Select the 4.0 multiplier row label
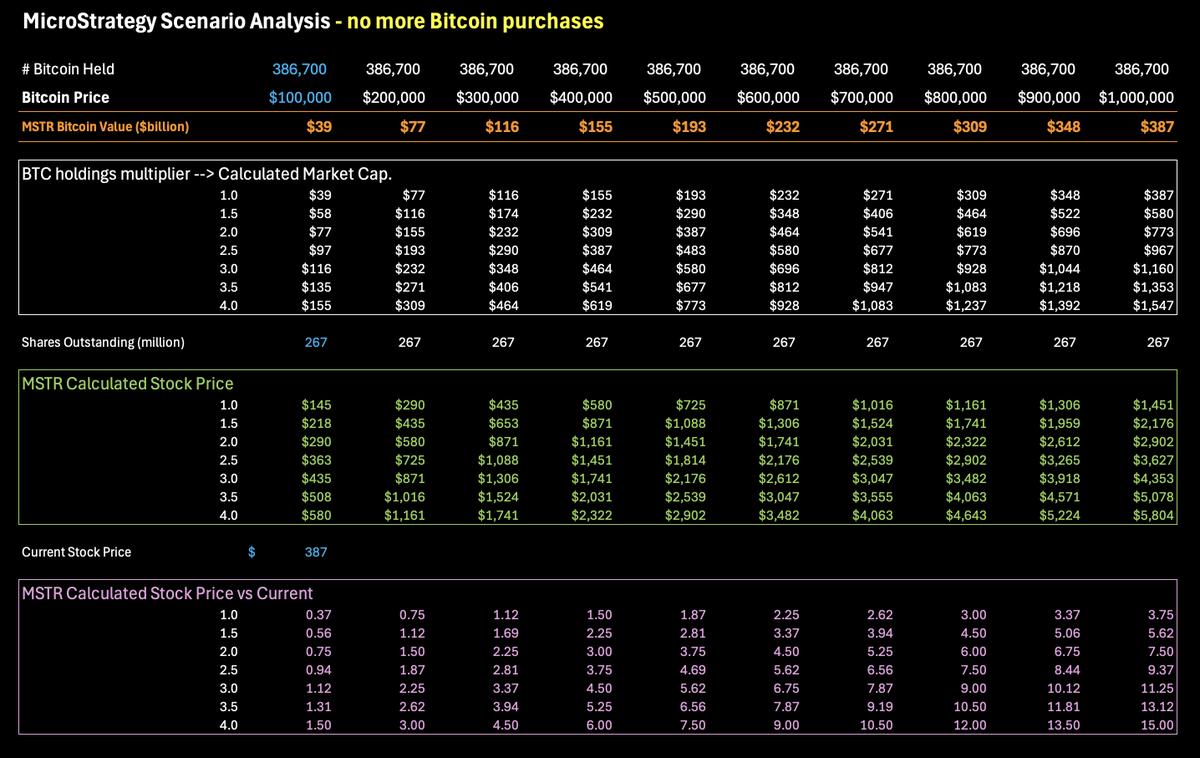 pyautogui.click(x=229, y=305)
